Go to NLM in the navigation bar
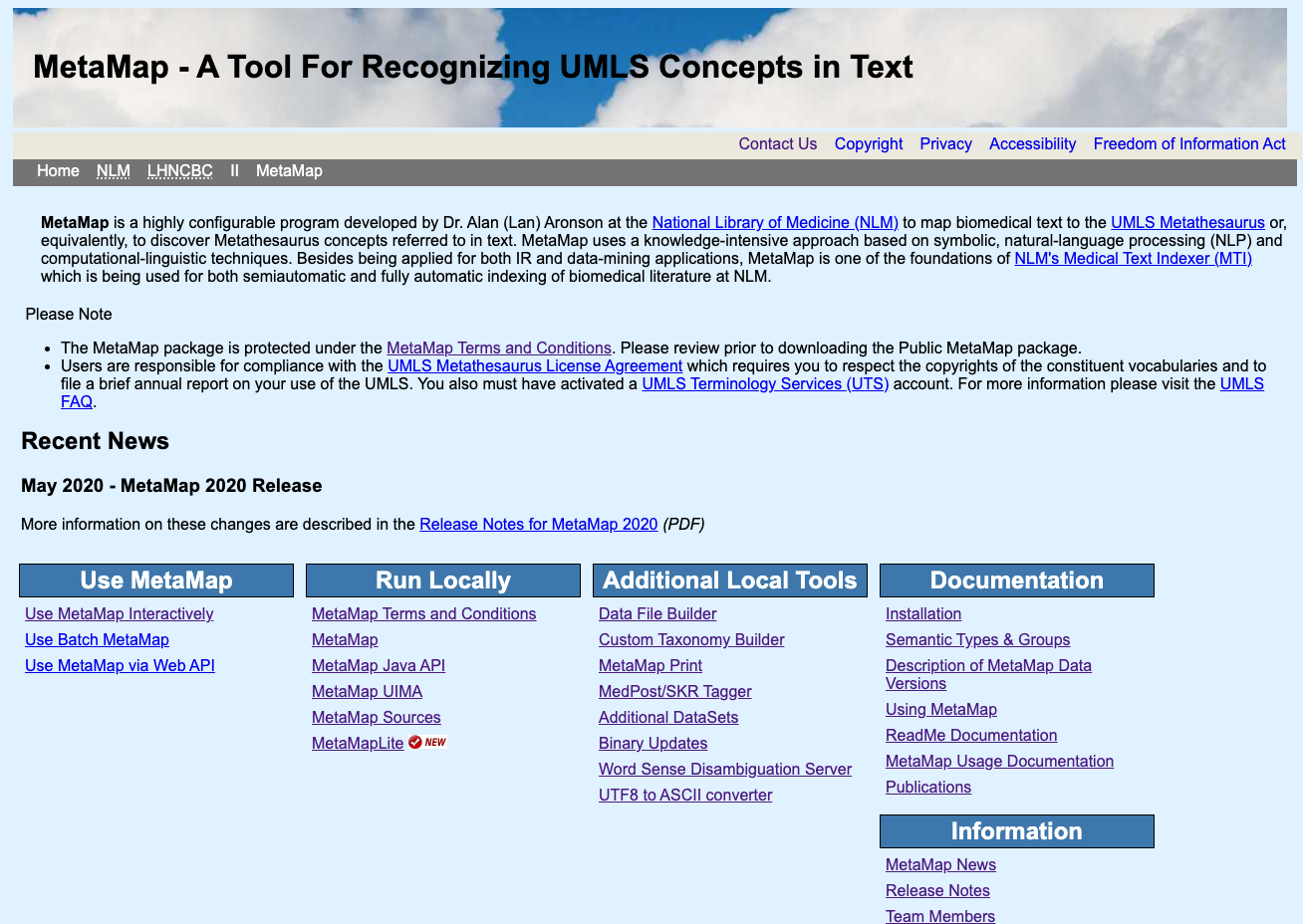 tap(114, 171)
